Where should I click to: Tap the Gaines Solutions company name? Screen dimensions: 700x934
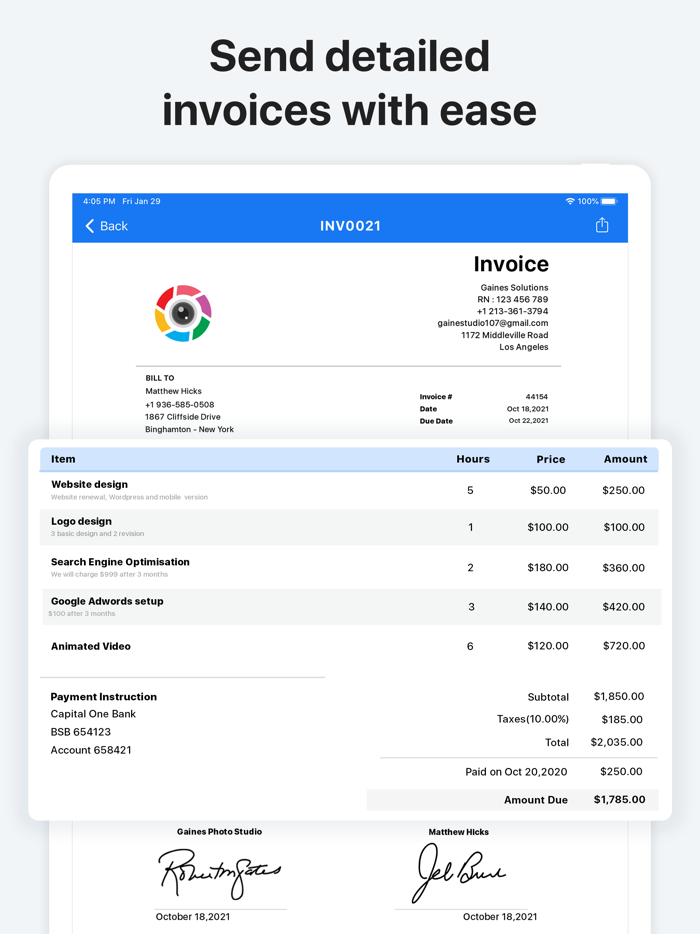coord(514,287)
